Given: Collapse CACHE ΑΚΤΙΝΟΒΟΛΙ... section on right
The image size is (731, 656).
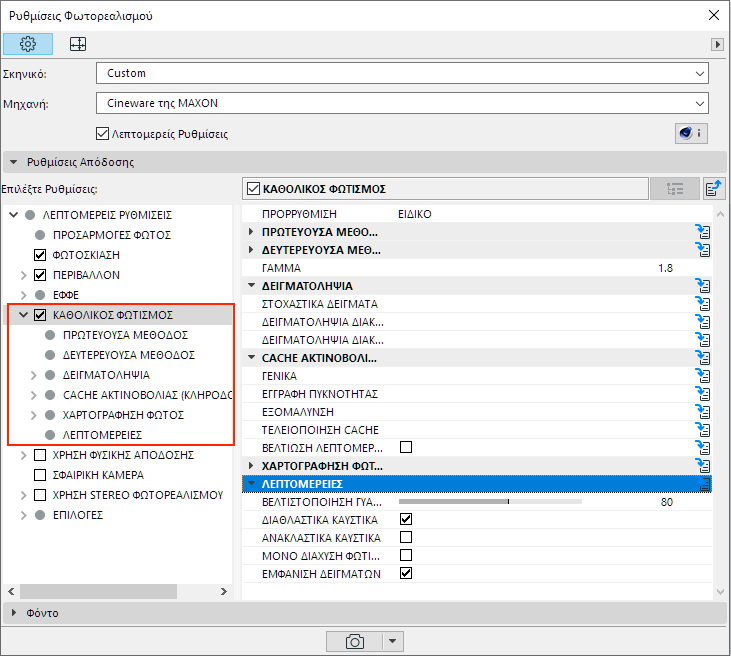Looking at the screenshot, I should [251, 358].
